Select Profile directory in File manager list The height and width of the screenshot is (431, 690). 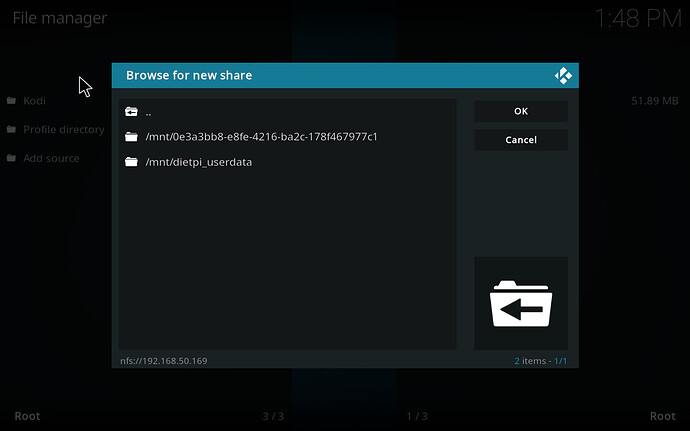point(64,130)
